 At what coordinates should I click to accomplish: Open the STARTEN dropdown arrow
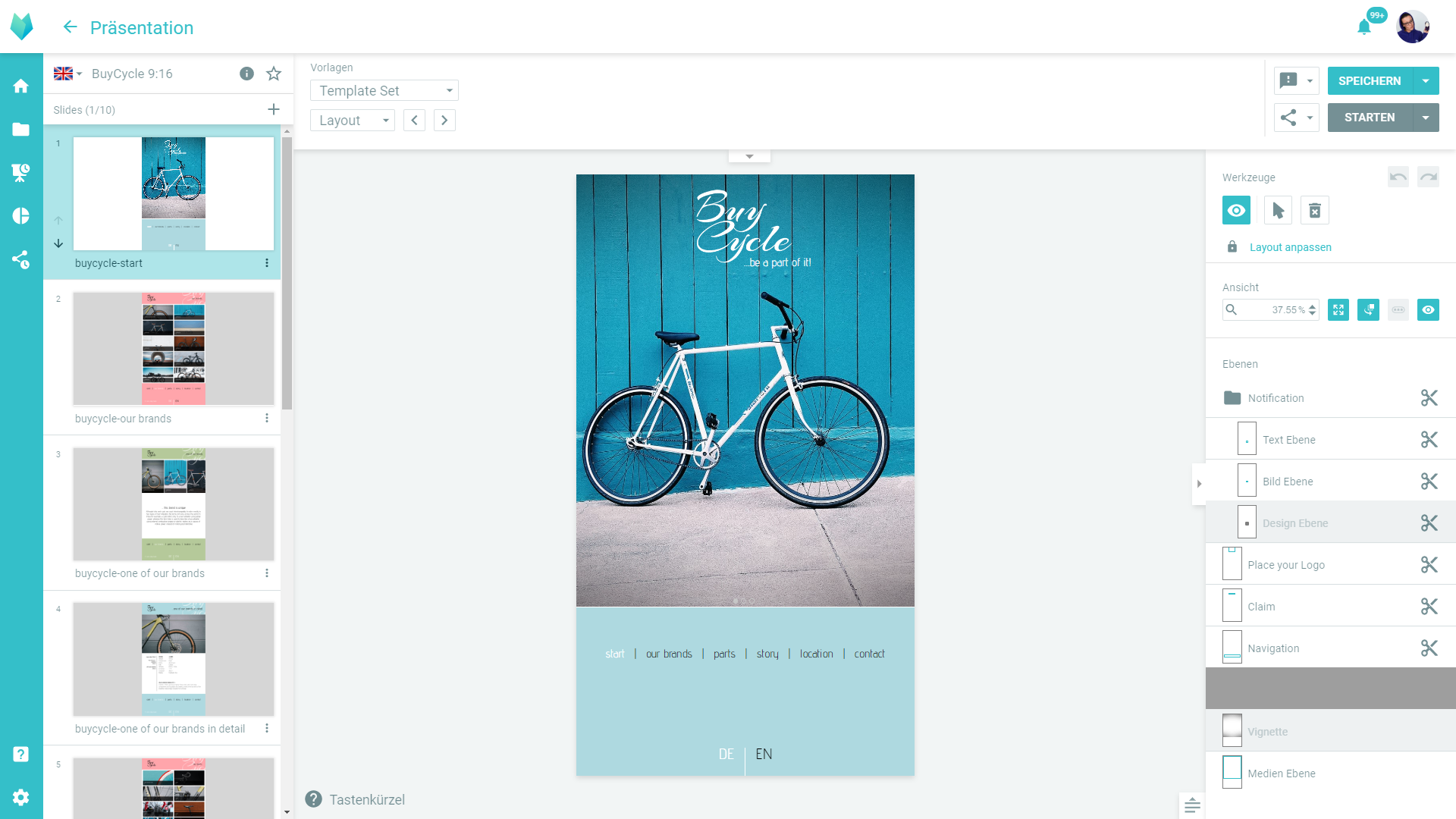(1426, 118)
